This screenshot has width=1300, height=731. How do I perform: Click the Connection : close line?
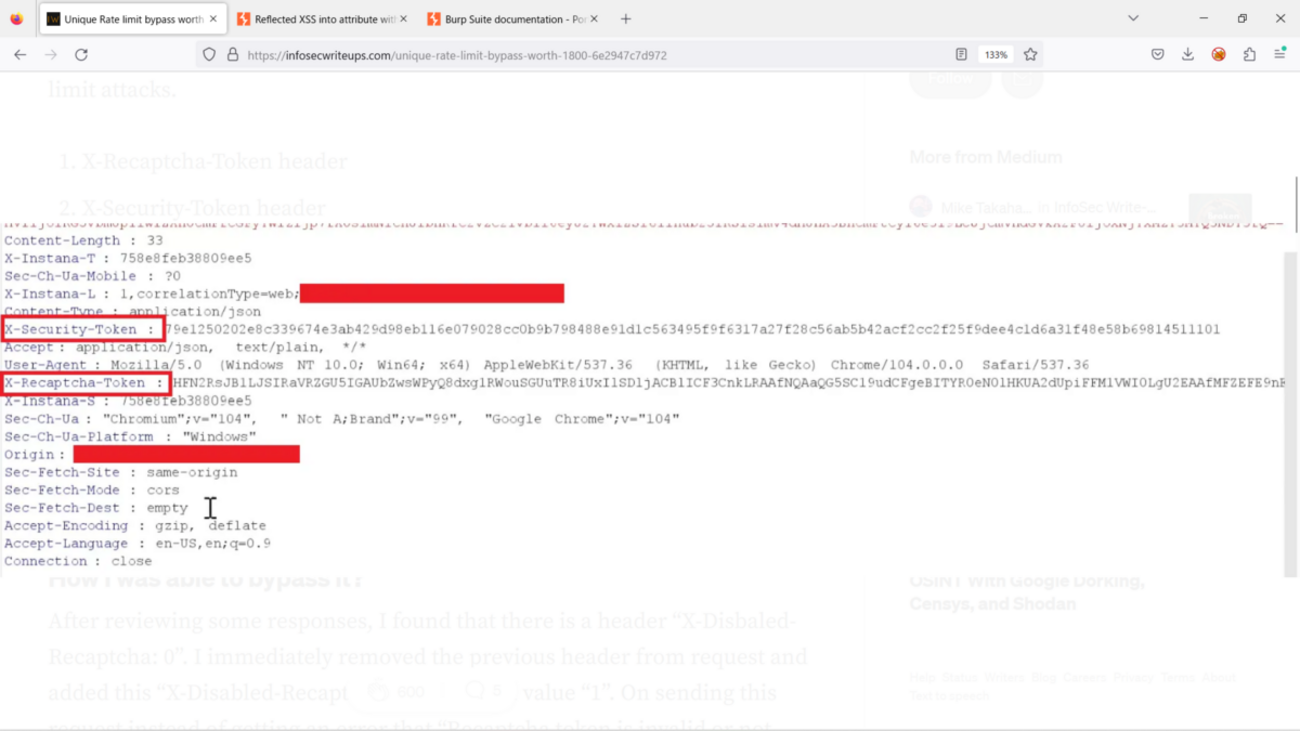click(78, 562)
